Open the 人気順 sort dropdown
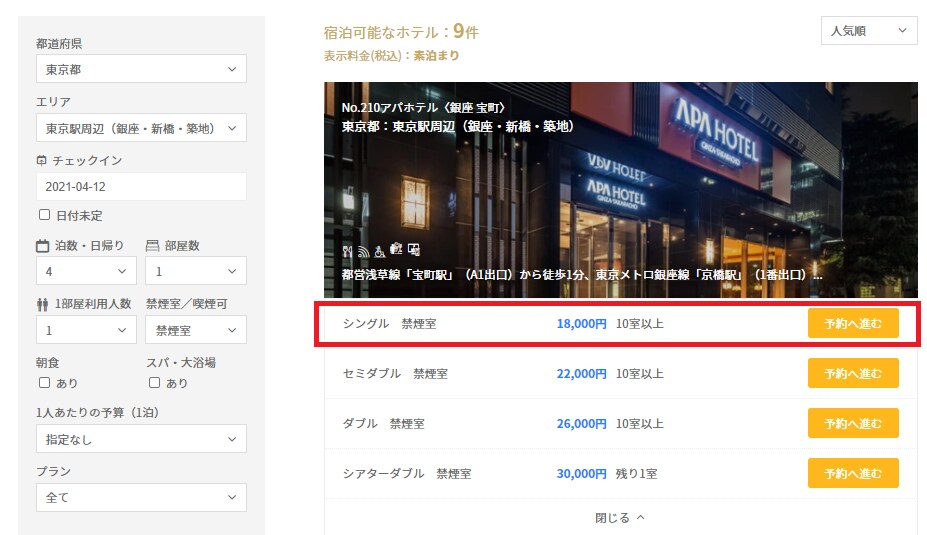927x535 pixels. (x=869, y=31)
